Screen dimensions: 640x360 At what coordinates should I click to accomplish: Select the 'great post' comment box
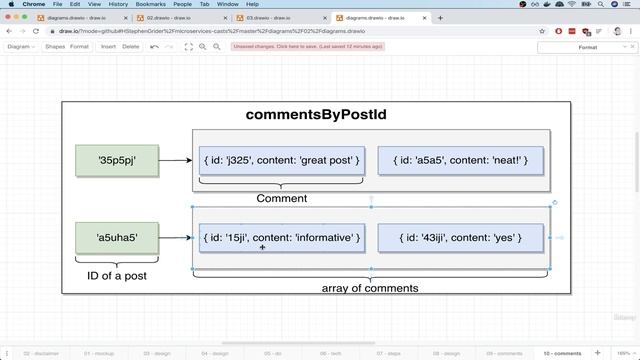(282, 160)
